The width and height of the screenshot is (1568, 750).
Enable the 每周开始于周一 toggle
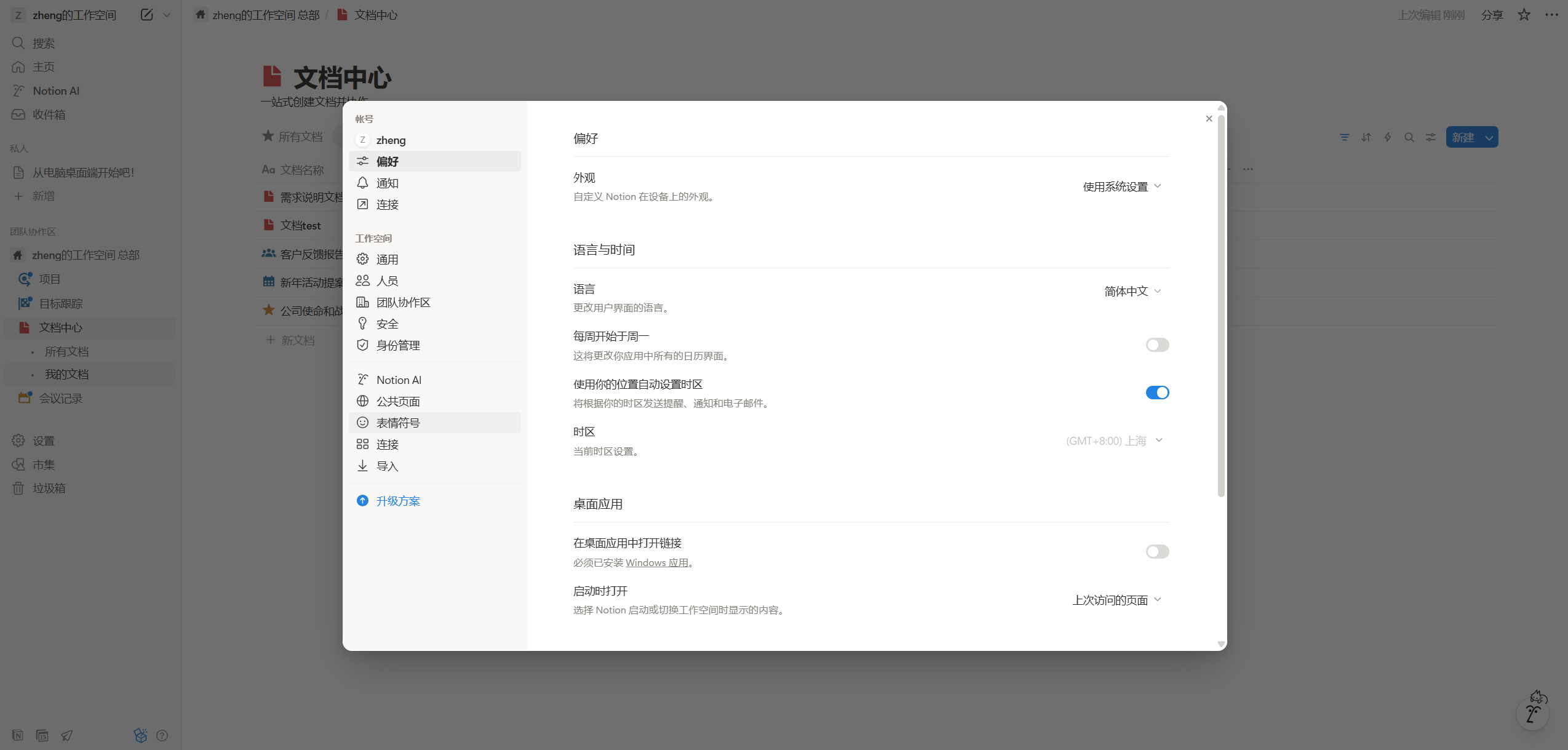(1156, 345)
